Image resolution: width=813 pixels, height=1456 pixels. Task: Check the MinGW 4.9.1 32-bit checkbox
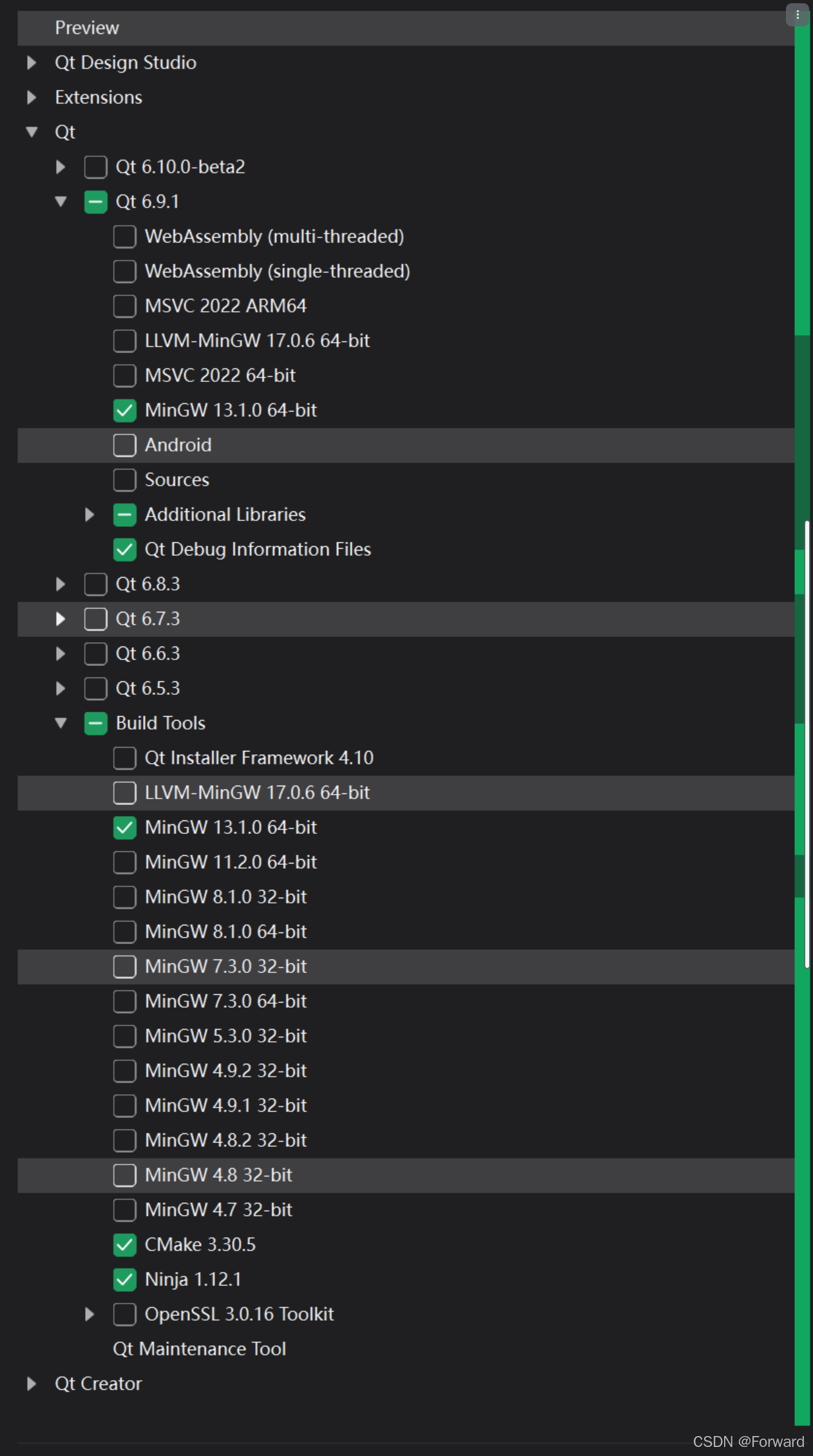[124, 1106]
